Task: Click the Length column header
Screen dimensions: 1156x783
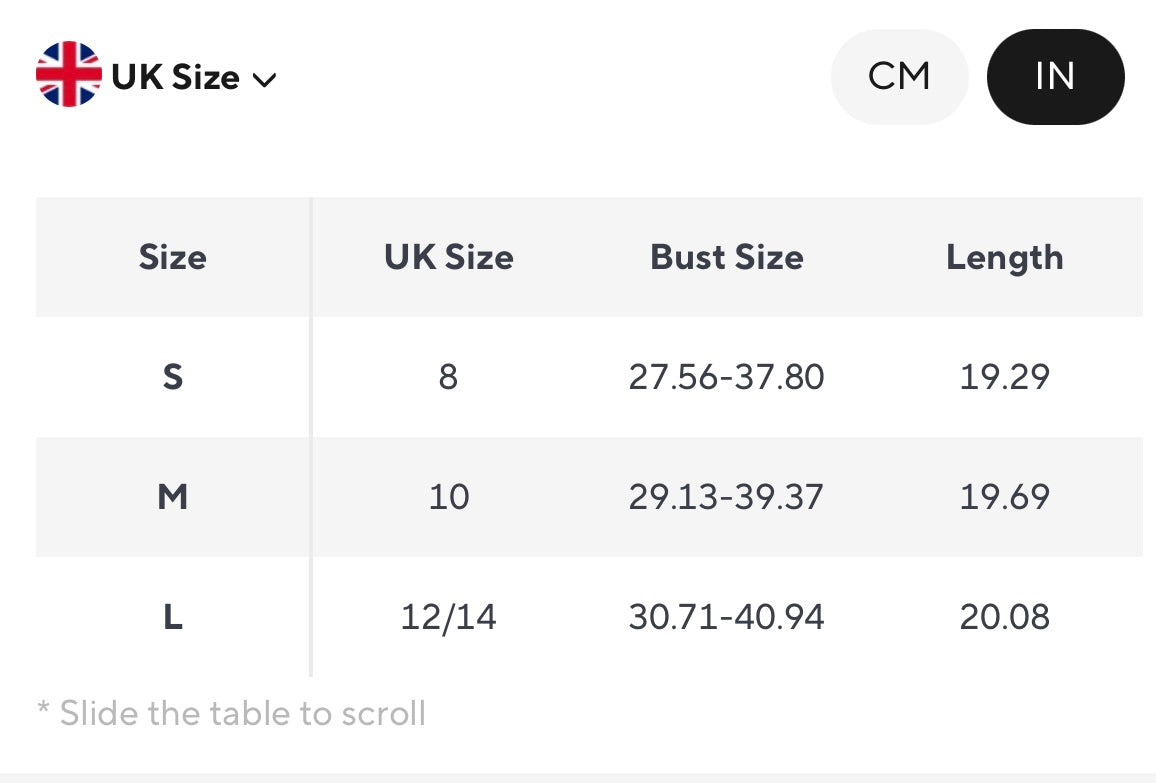Action: (x=1004, y=257)
